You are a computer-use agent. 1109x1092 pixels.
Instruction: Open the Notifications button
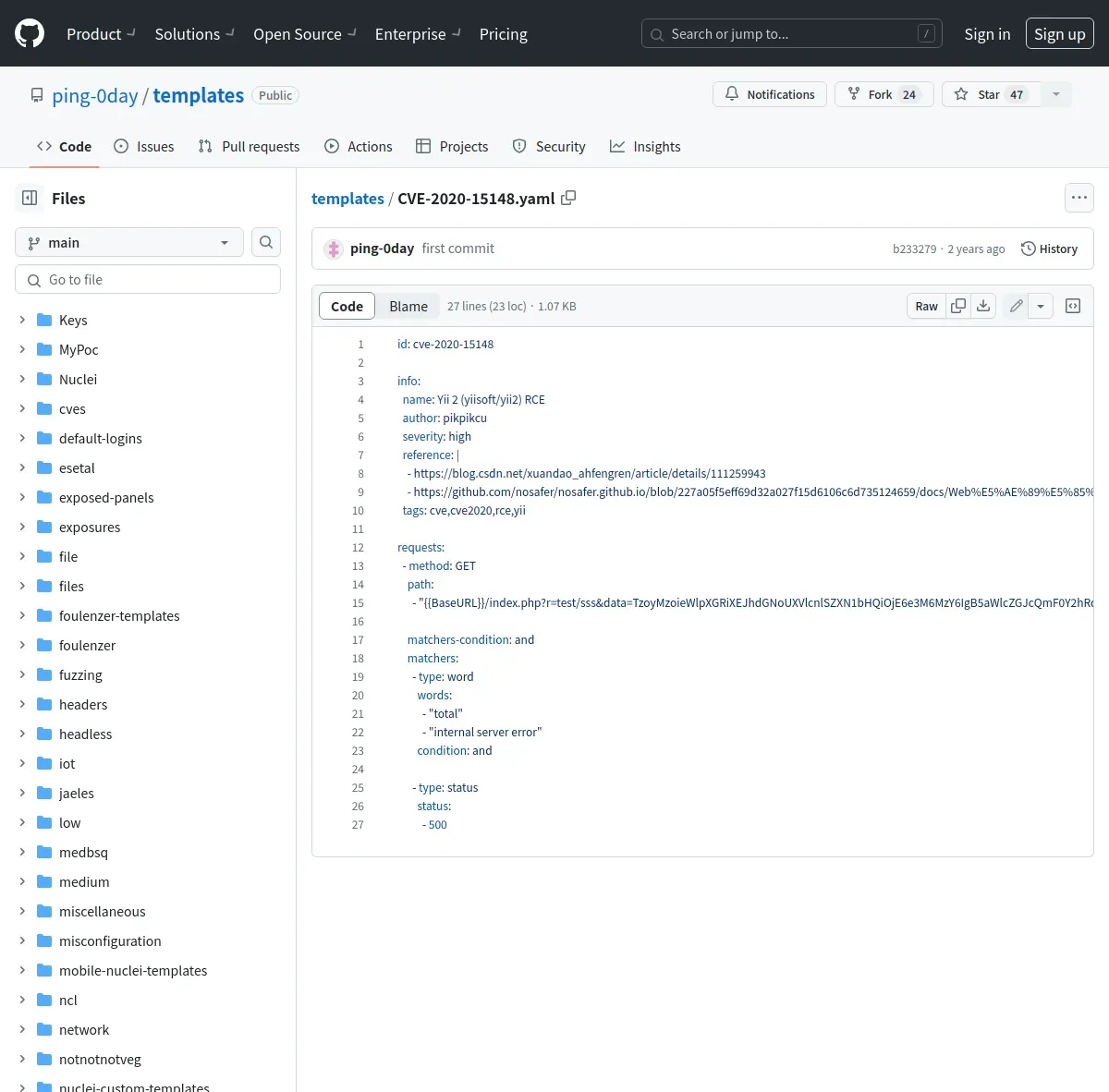point(770,94)
